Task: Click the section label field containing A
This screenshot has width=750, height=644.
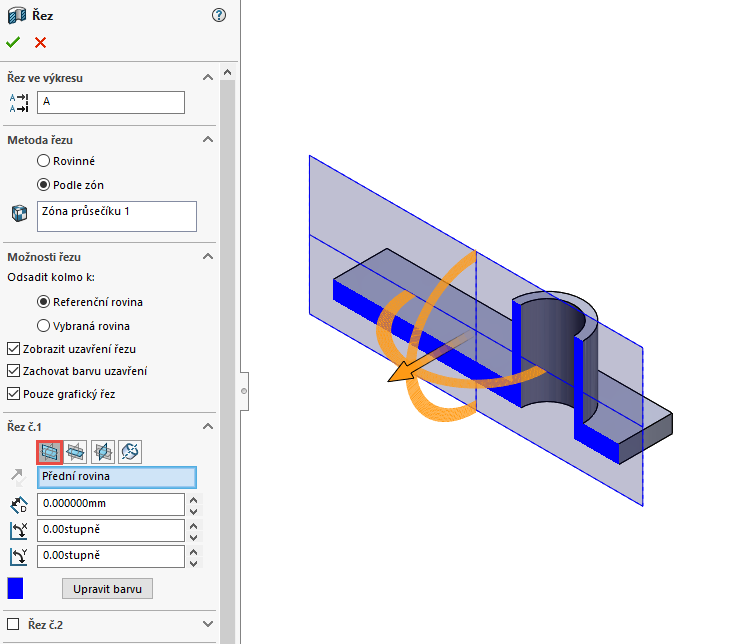Action: click(111, 102)
